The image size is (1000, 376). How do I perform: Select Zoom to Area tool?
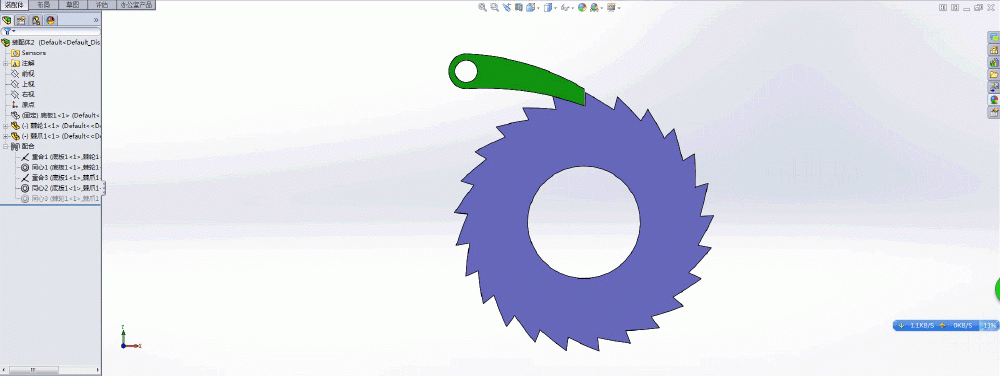(494, 7)
